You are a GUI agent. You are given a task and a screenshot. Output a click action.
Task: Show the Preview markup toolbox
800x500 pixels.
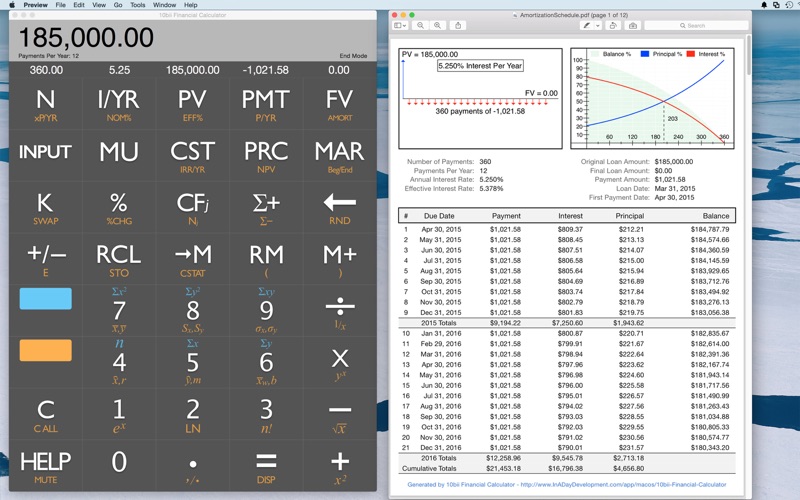point(633,26)
